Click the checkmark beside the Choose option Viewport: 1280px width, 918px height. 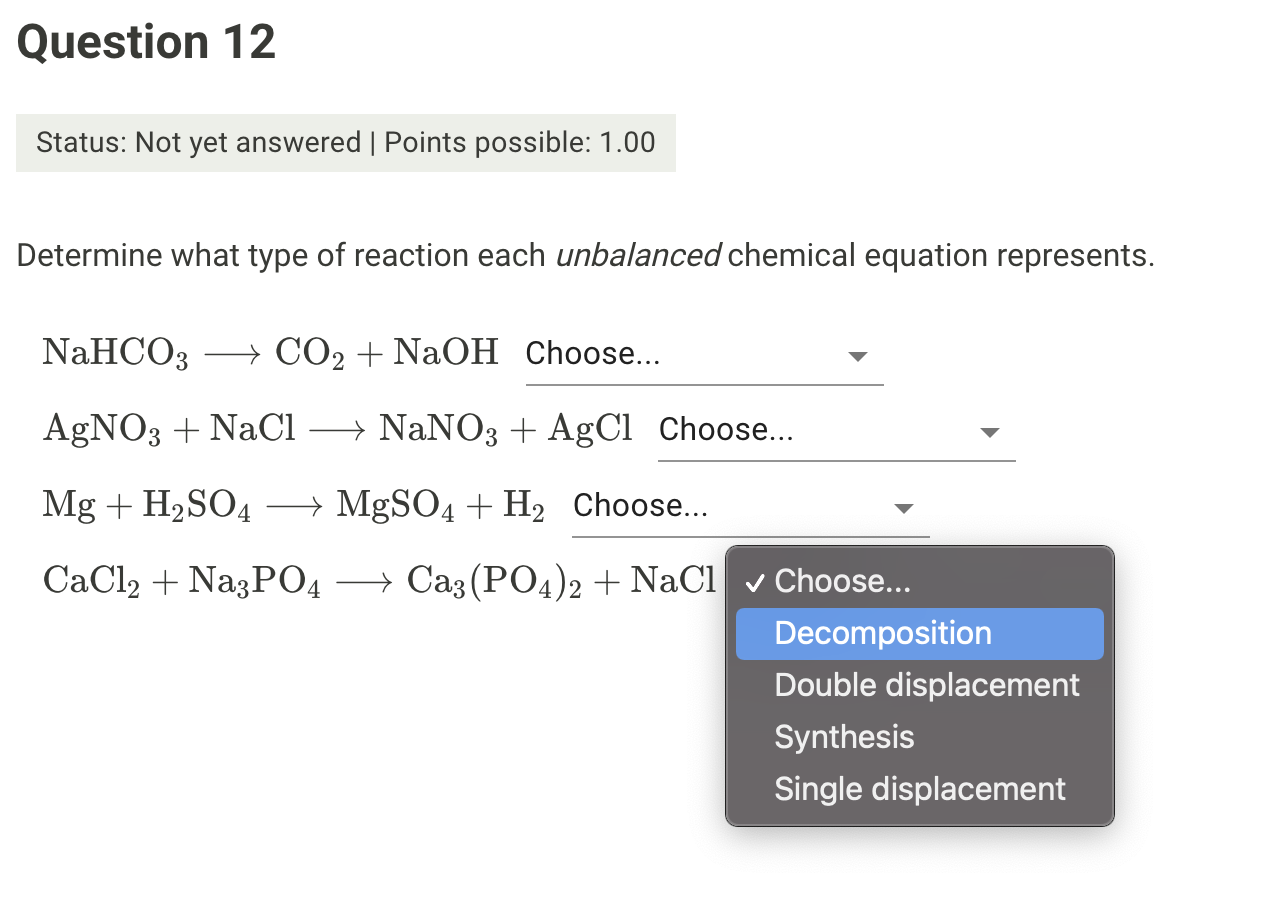pos(756,582)
